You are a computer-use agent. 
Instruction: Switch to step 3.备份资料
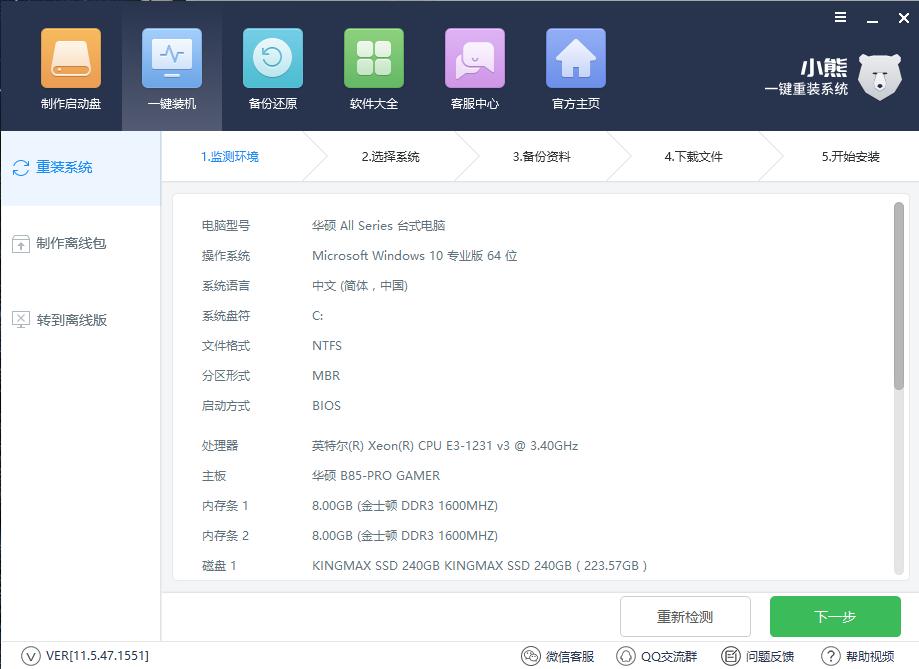[542, 157]
